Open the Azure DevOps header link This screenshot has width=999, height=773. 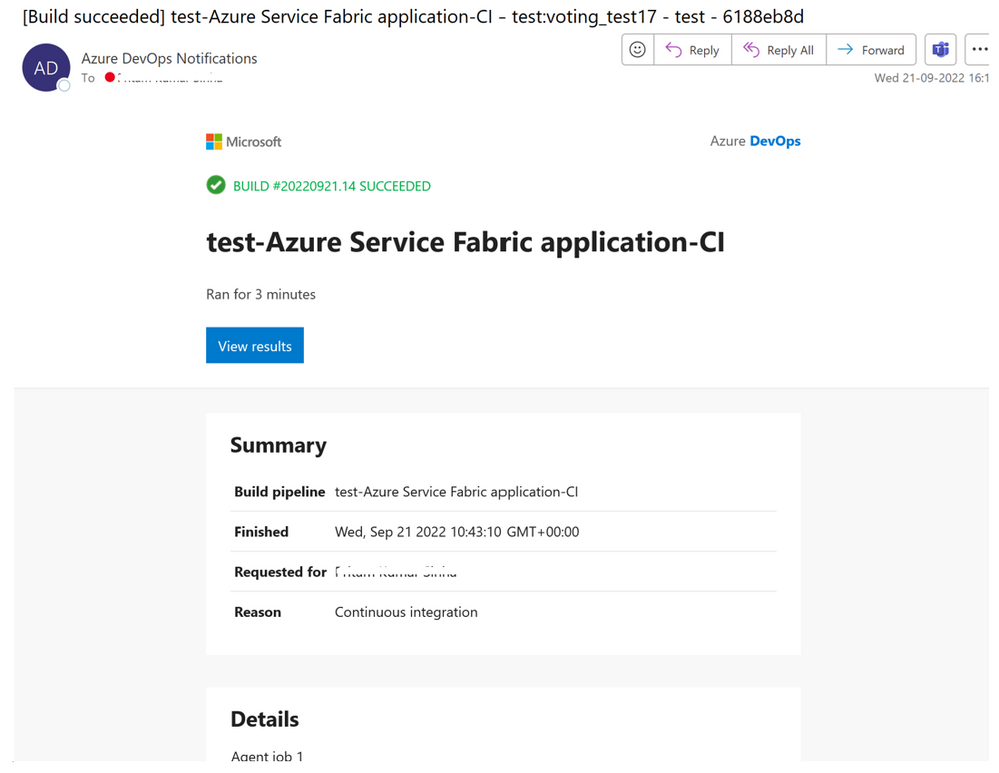click(x=755, y=142)
